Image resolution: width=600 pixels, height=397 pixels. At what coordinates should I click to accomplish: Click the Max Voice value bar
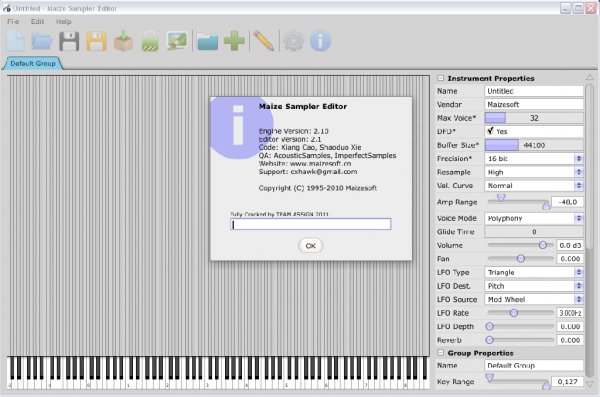pos(534,118)
